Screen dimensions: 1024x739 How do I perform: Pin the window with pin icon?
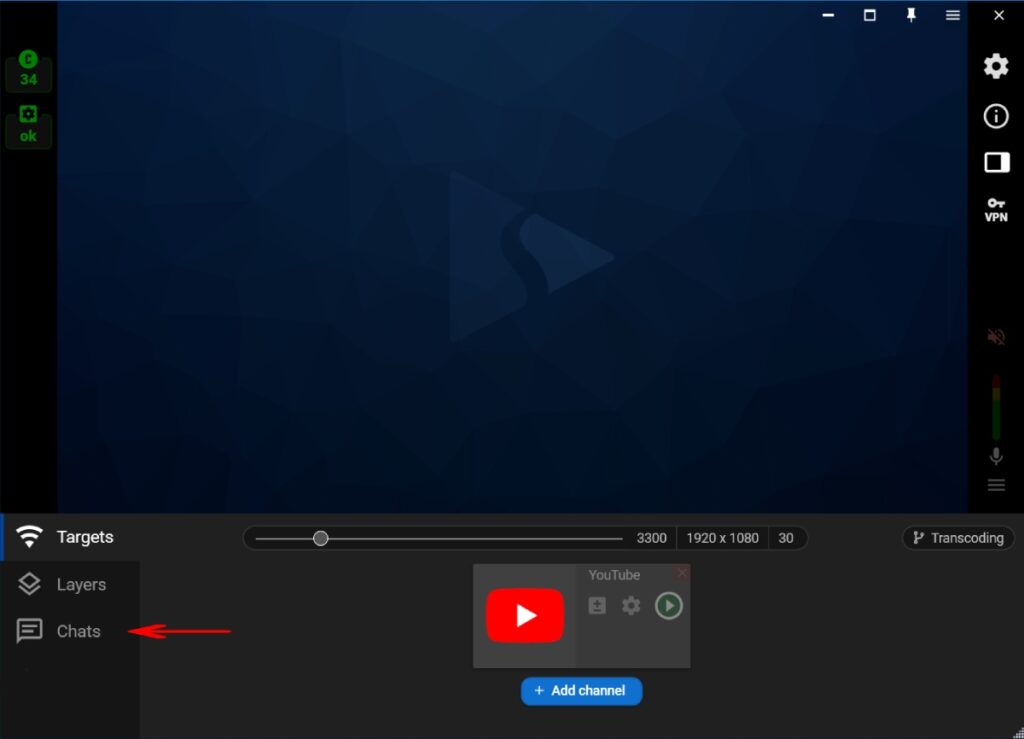click(x=911, y=15)
